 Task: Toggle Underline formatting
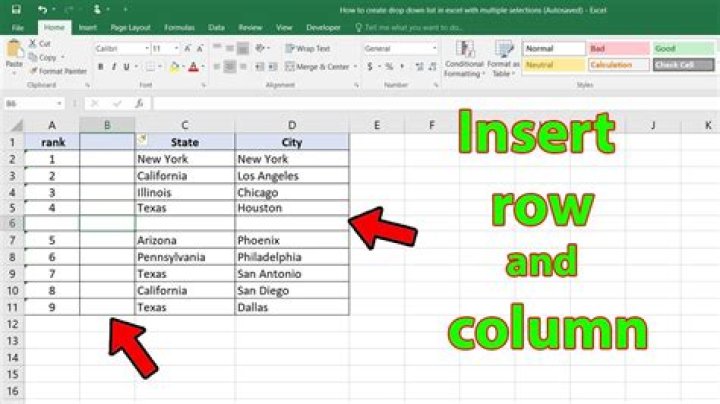coord(127,67)
